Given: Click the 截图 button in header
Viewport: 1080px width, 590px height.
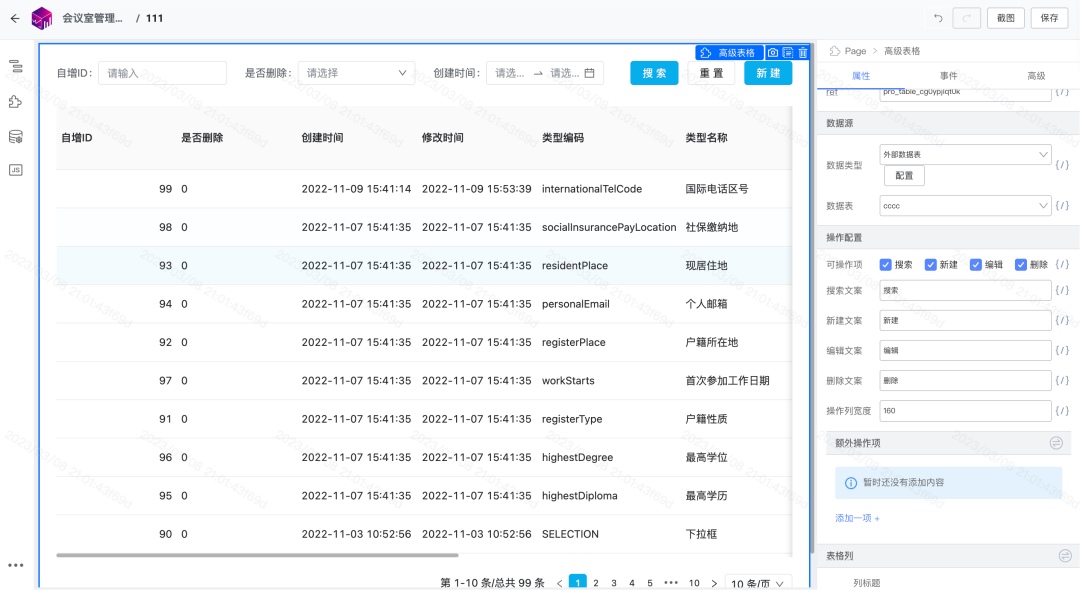Looking at the screenshot, I should (x=1006, y=18).
